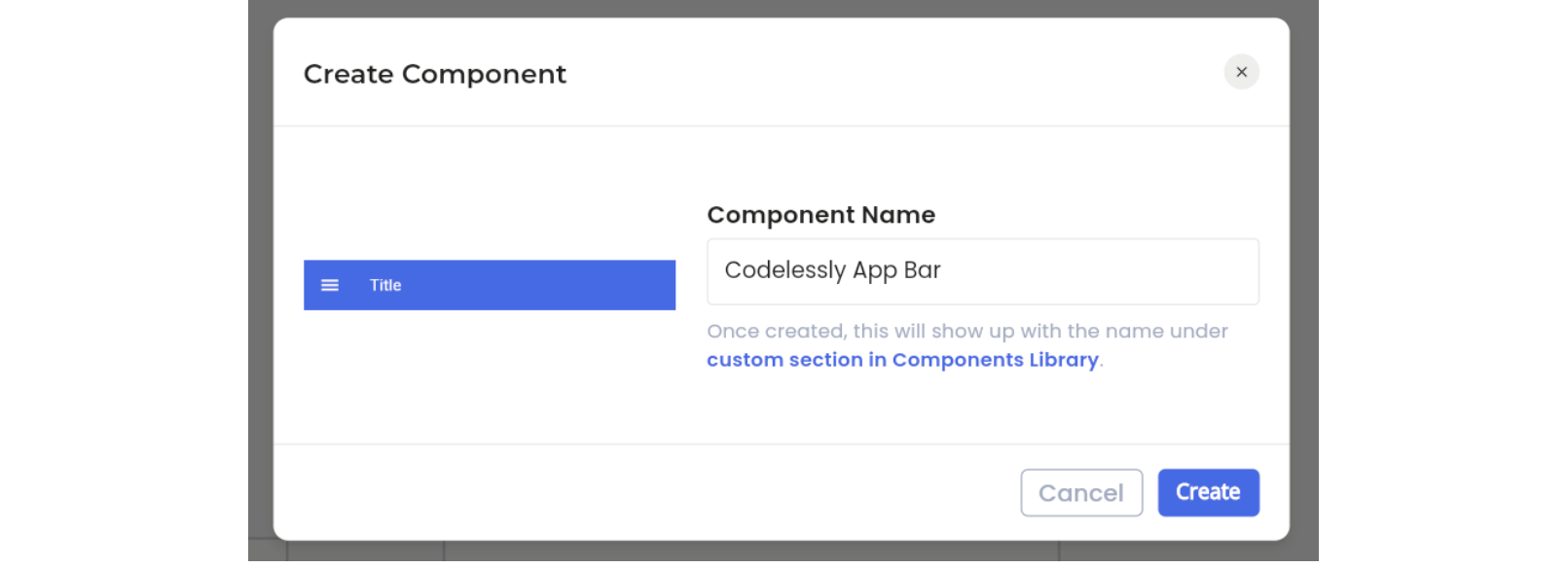Select the hamburger icon inside the component preview
This screenshot has height=568, width=1568.
click(x=331, y=285)
